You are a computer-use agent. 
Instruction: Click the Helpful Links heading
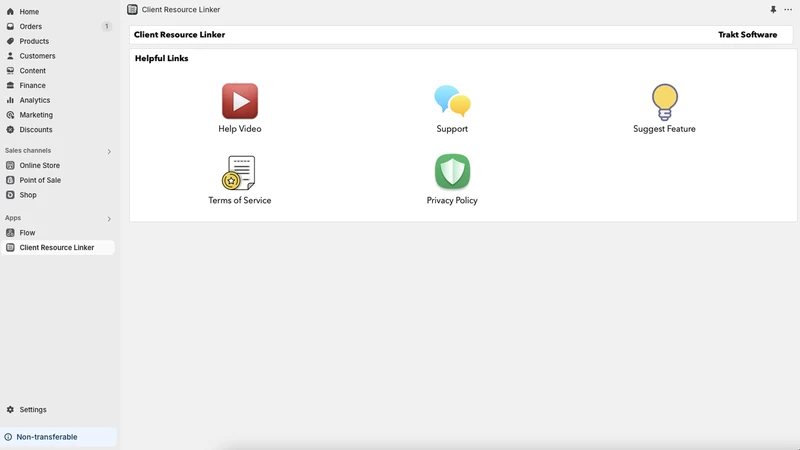point(161,58)
